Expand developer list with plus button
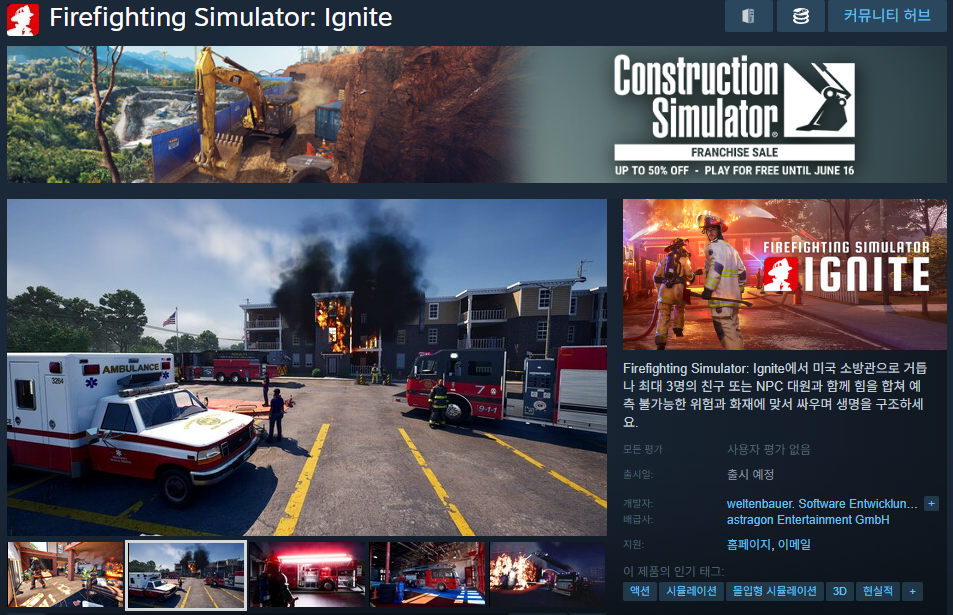The height and width of the screenshot is (615, 953). pyautogui.click(x=931, y=504)
